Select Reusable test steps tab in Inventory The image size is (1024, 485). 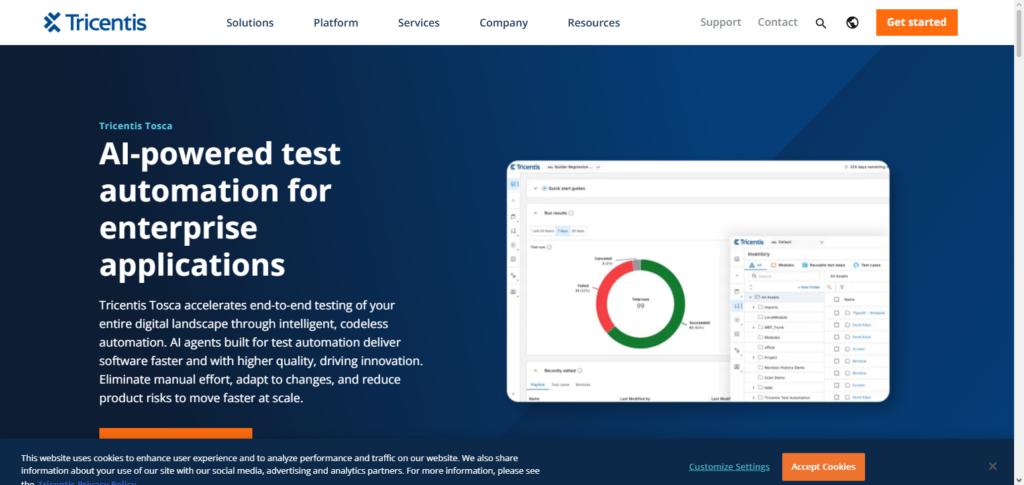point(822,266)
